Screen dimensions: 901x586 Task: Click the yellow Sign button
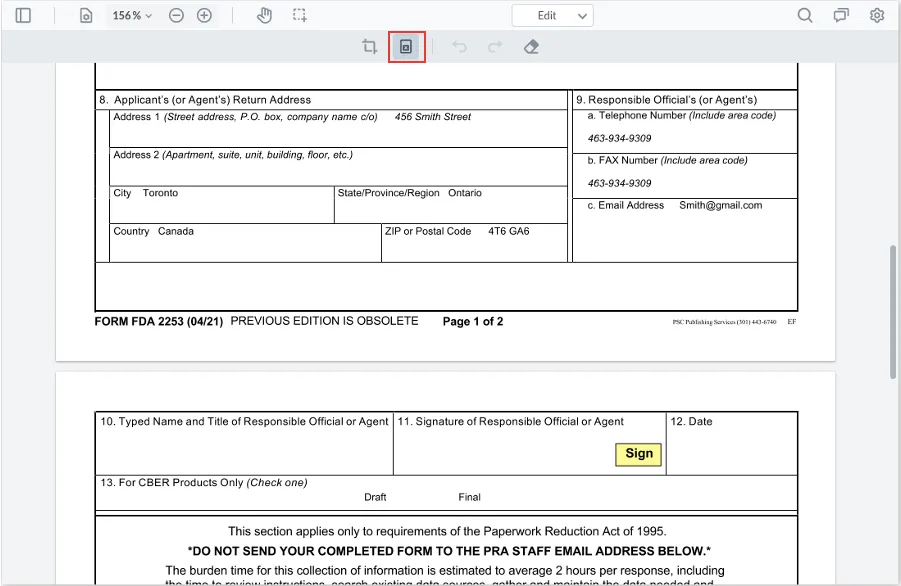[638, 454]
